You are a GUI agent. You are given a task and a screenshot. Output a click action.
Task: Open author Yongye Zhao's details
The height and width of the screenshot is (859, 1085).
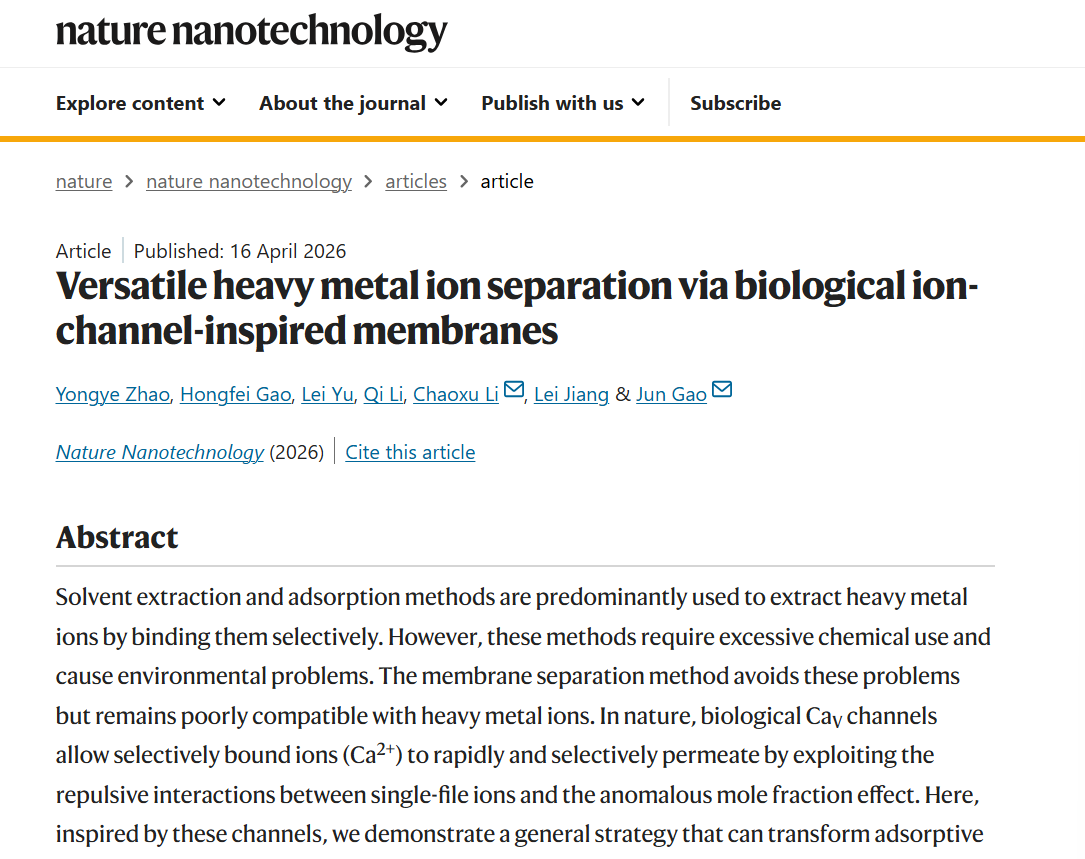tap(113, 394)
